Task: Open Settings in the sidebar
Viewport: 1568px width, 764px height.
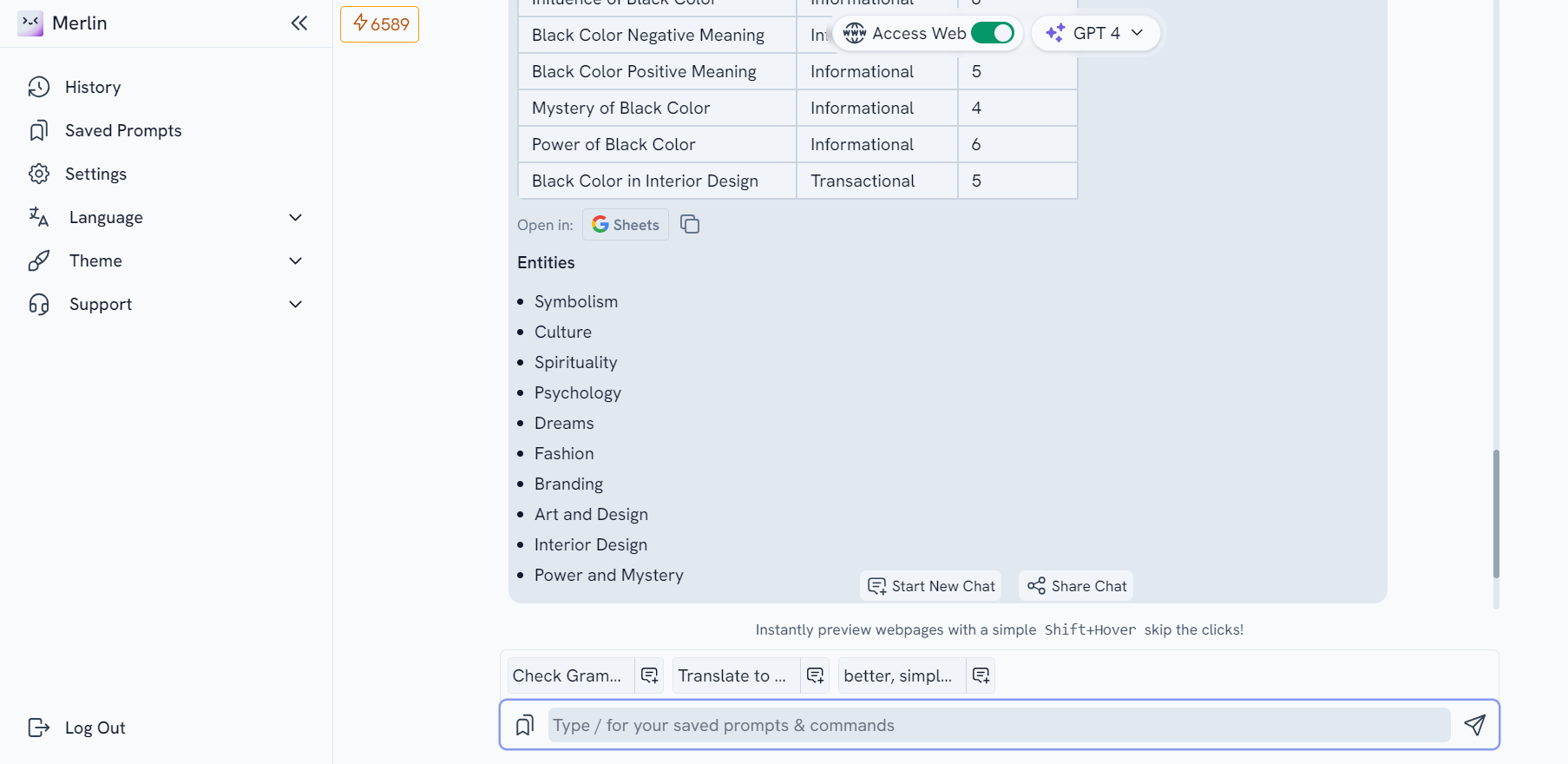Action: click(95, 174)
